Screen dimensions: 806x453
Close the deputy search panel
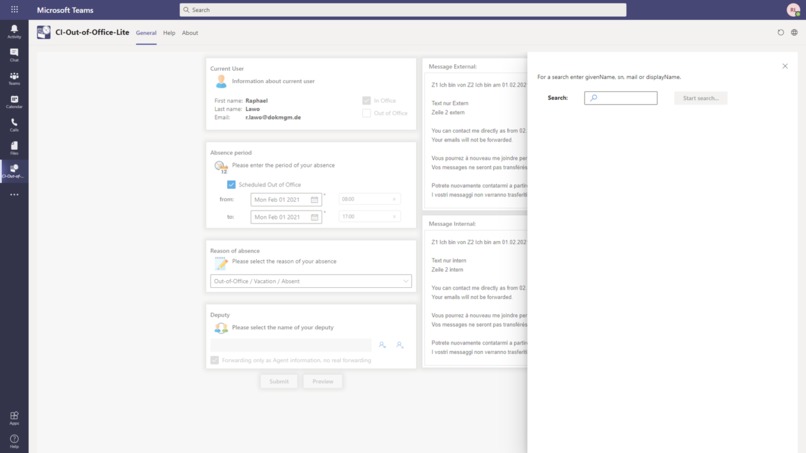pos(785,66)
